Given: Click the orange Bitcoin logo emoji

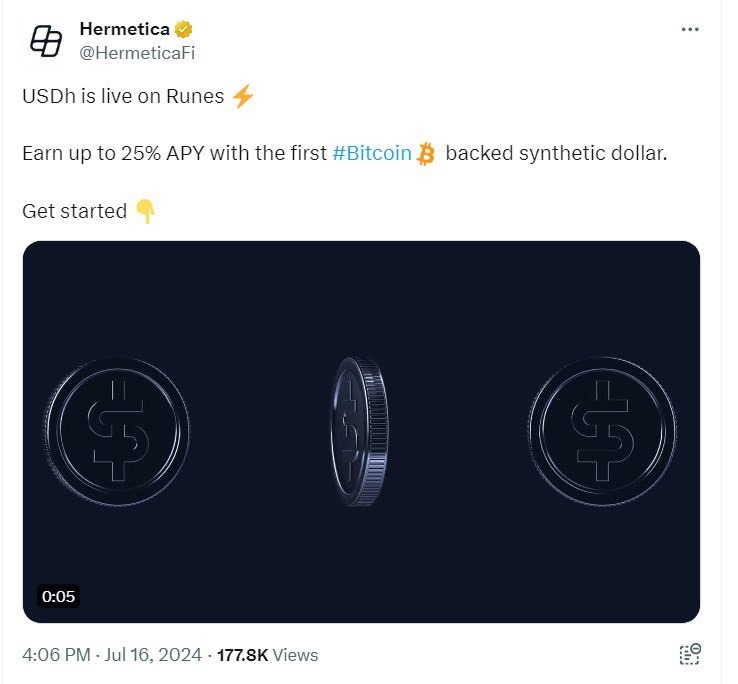Looking at the screenshot, I should tap(427, 154).
